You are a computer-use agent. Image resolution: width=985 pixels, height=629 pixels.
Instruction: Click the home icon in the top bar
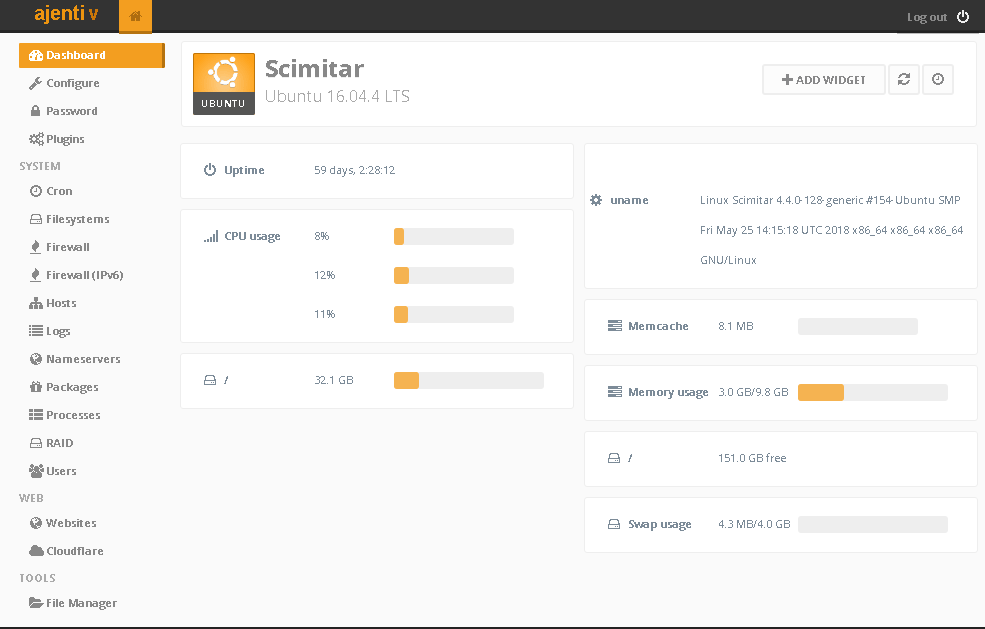pos(134,16)
